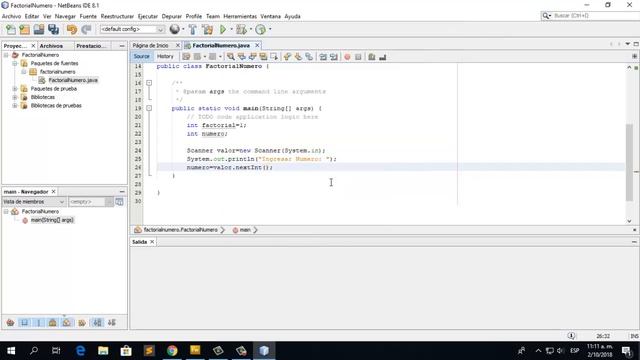Click the Comment editor toolbar icon
Viewport: 640px width, 360px height.
[x=371, y=57]
